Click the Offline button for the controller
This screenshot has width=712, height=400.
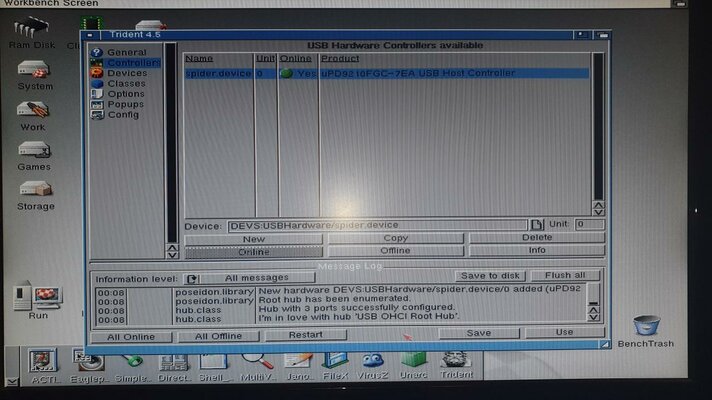click(395, 250)
